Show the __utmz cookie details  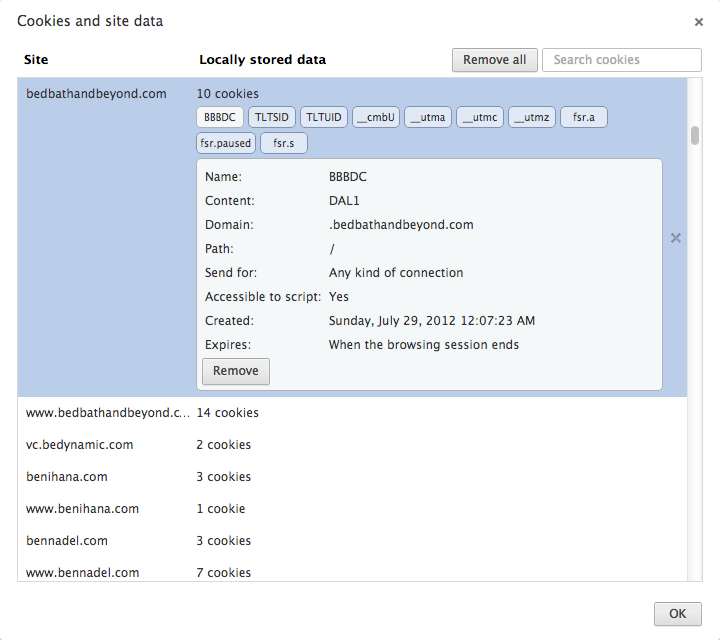(x=532, y=117)
